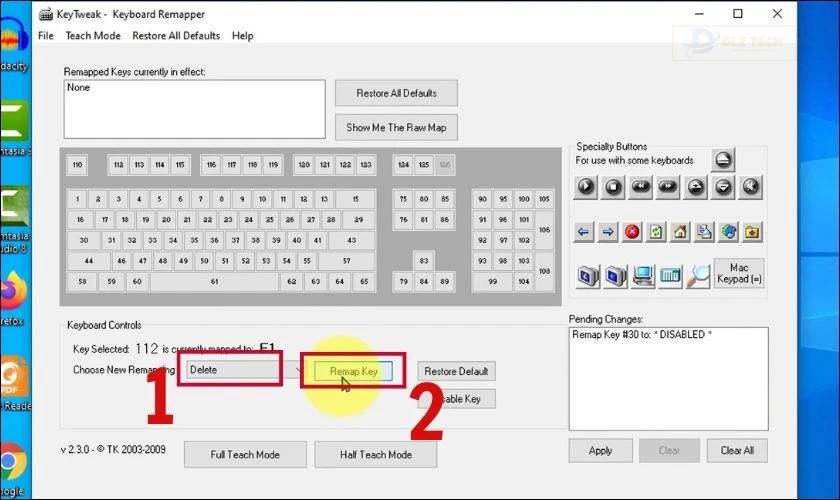The height and width of the screenshot is (500, 840).
Task: Click the second monitor Wake button
Action: coord(615,276)
